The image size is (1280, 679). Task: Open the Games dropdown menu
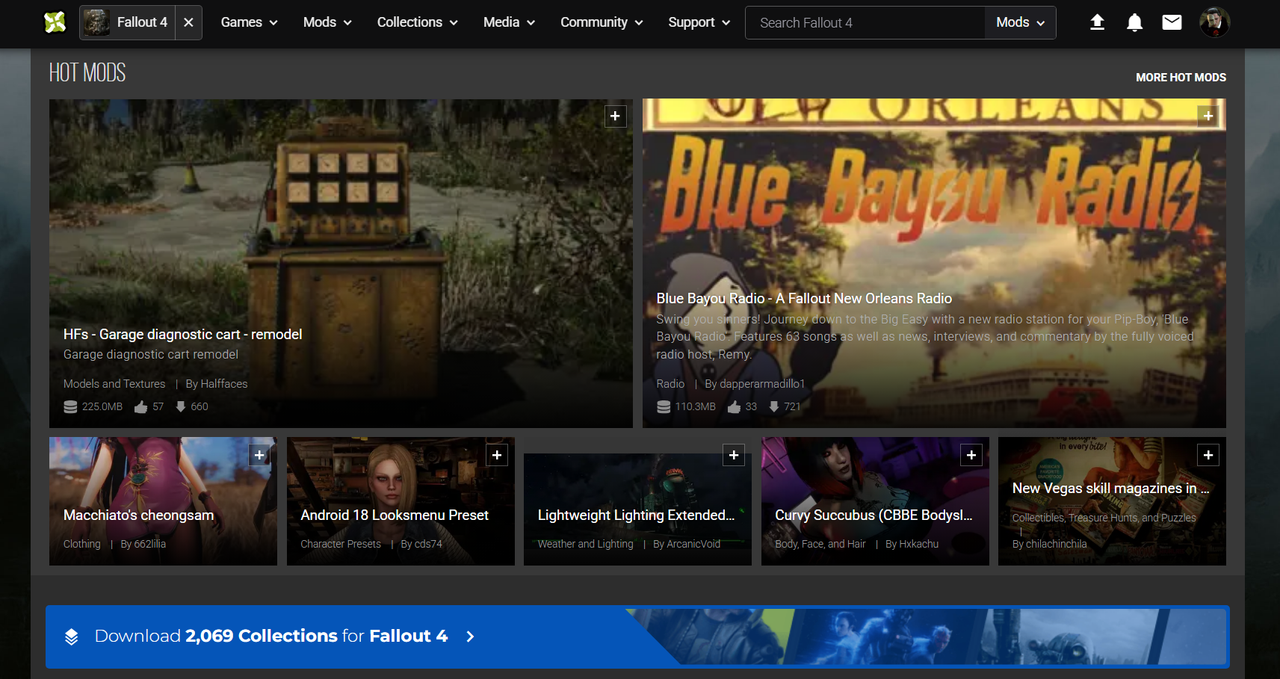(249, 22)
